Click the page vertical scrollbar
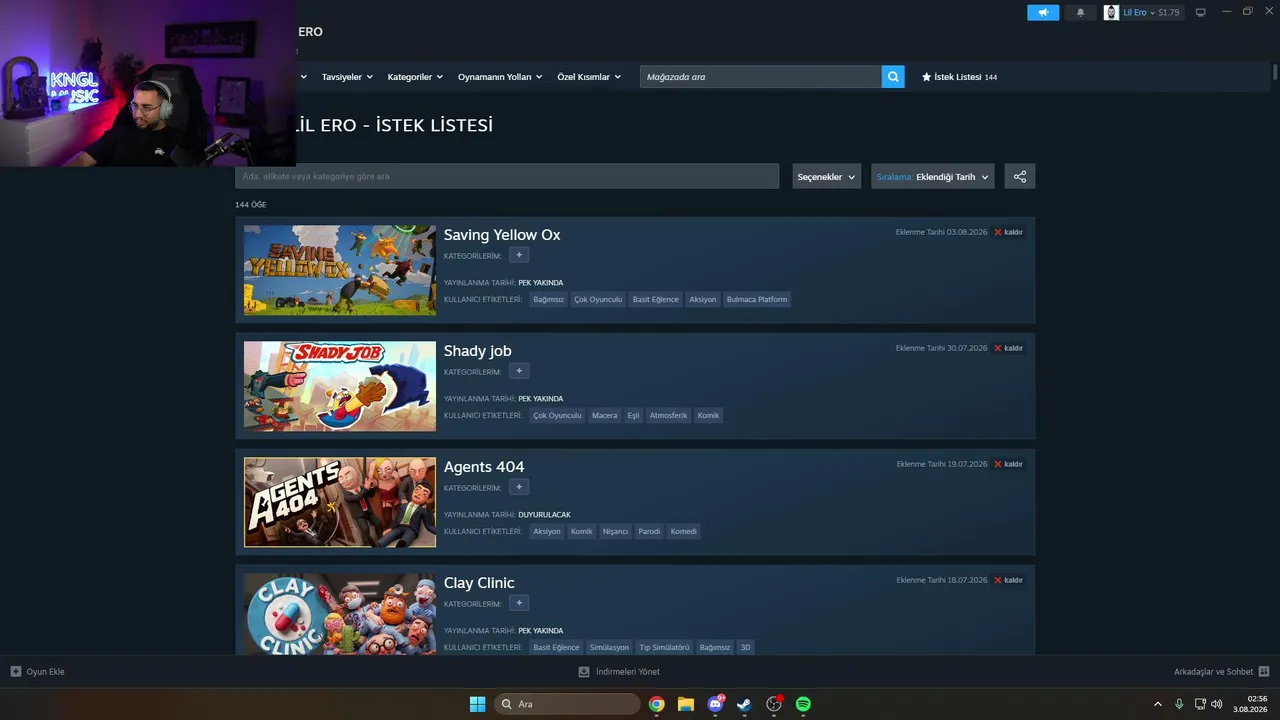The height and width of the screenshot is (720, 1280). click(x=1275, y=72)
